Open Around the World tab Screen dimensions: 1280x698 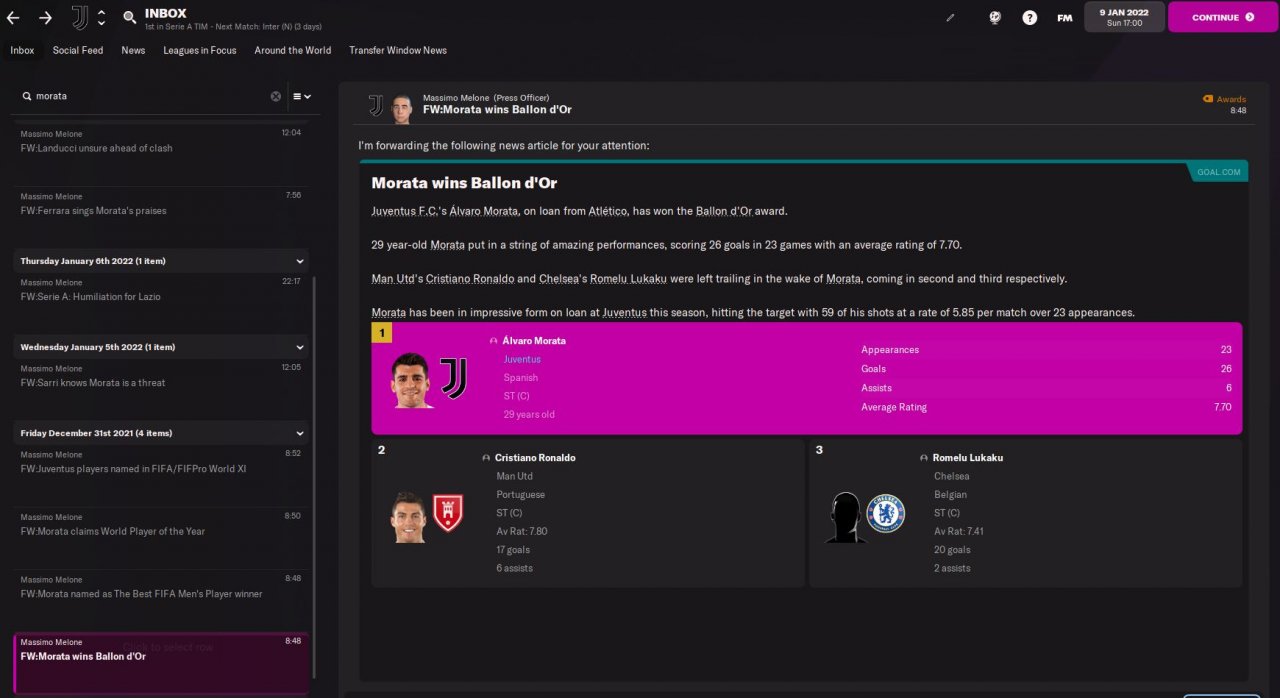tap(293, 50)
